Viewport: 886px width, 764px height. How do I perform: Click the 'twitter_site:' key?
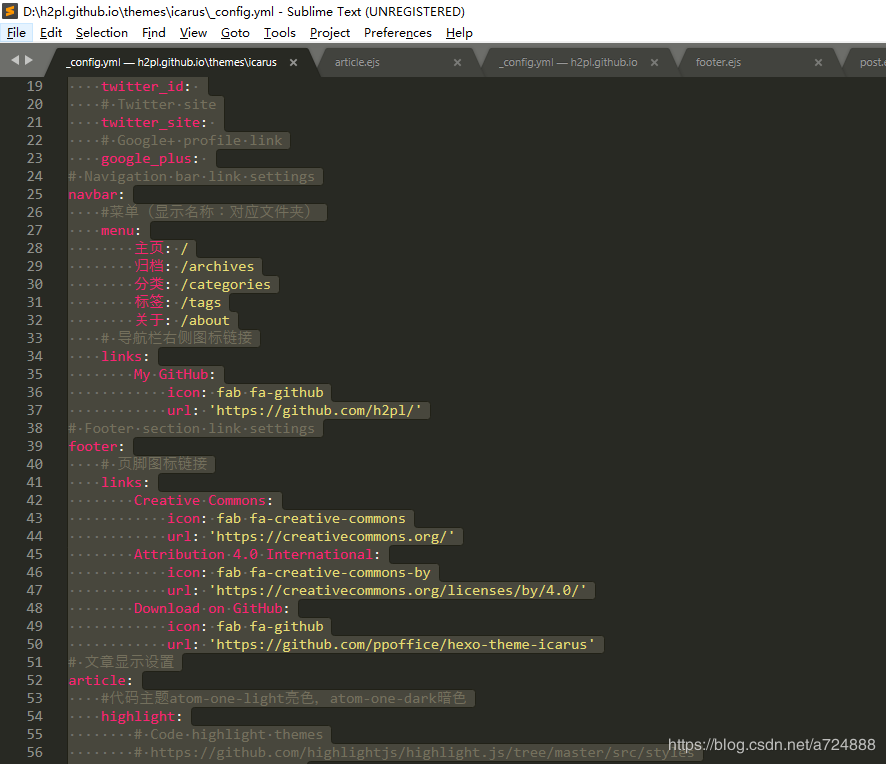point(154,123)
